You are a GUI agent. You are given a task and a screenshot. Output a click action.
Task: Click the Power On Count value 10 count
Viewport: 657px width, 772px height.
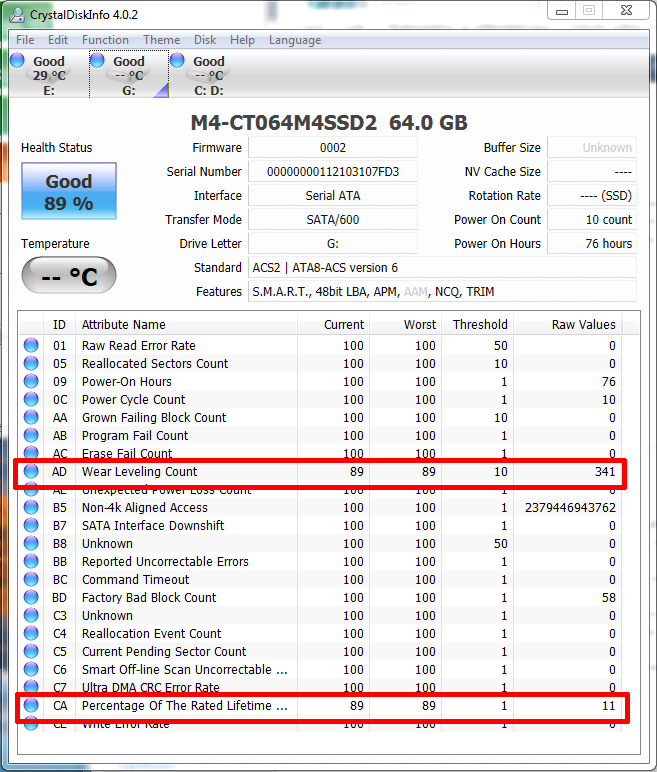point(592,220)
